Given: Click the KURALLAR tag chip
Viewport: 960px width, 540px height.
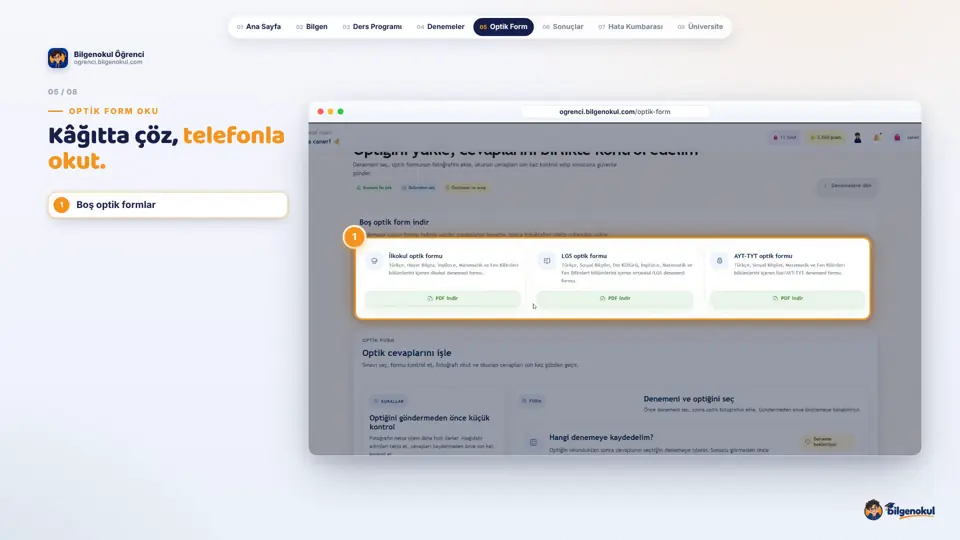Looking at the screenshot, I should point(389,402).
